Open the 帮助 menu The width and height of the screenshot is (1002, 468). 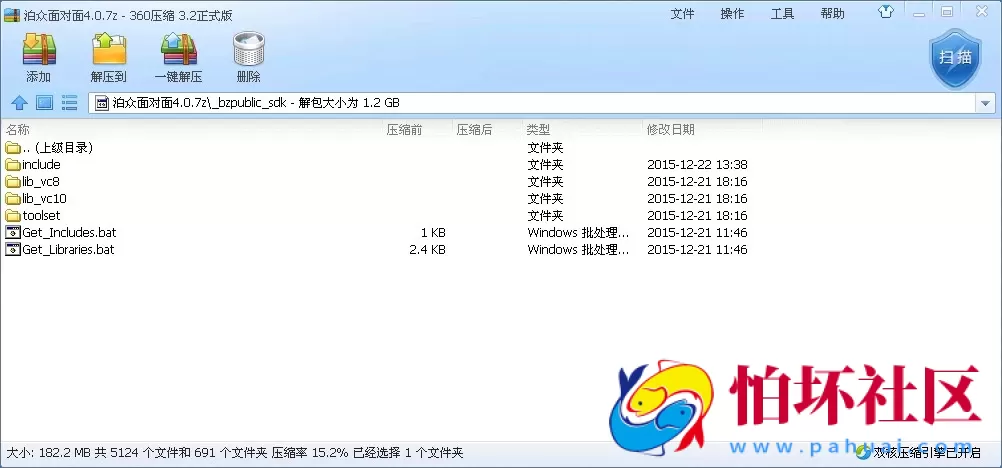[833, 13]
